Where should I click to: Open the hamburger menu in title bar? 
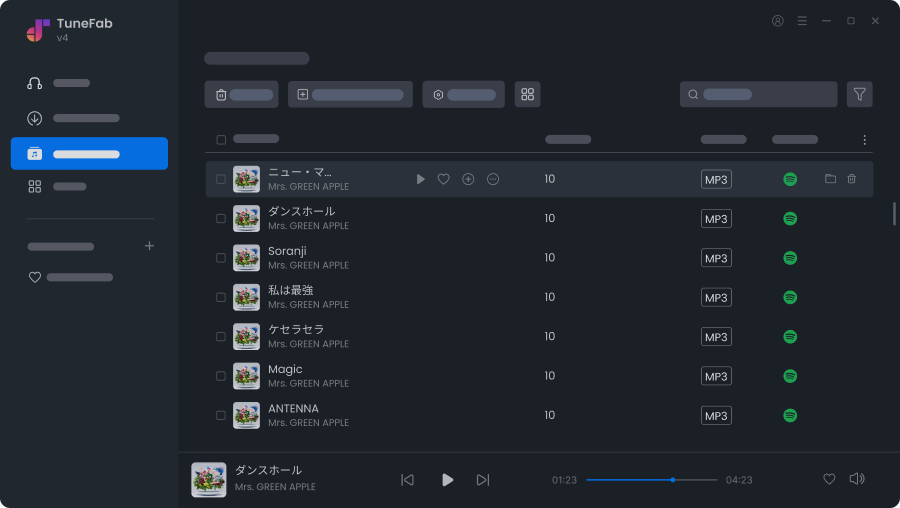(x=802, y=21)
